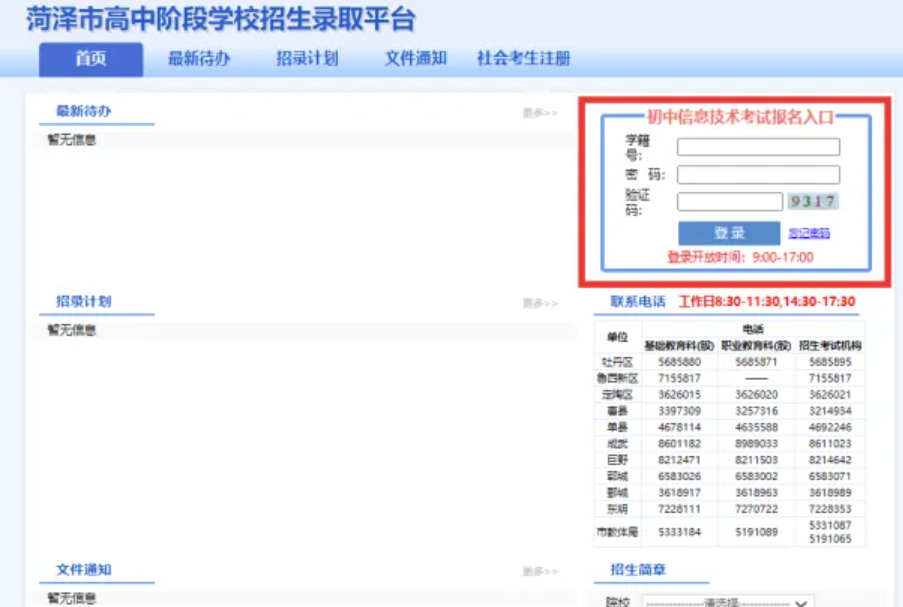
Task: Click the 招生简章 section heading
Action: 637,570
